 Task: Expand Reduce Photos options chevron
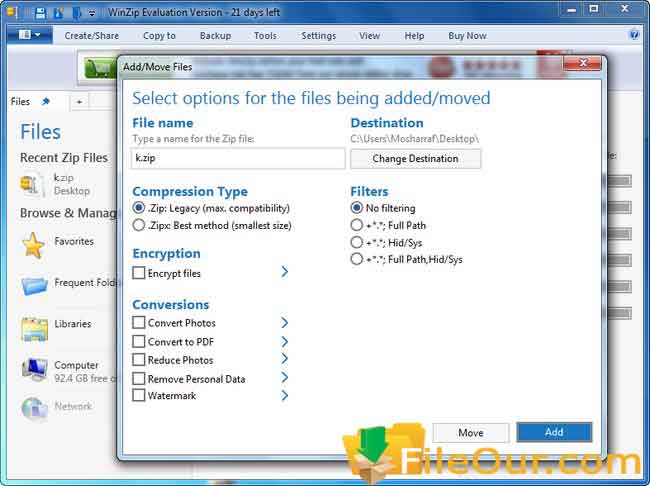pos(284,359)
